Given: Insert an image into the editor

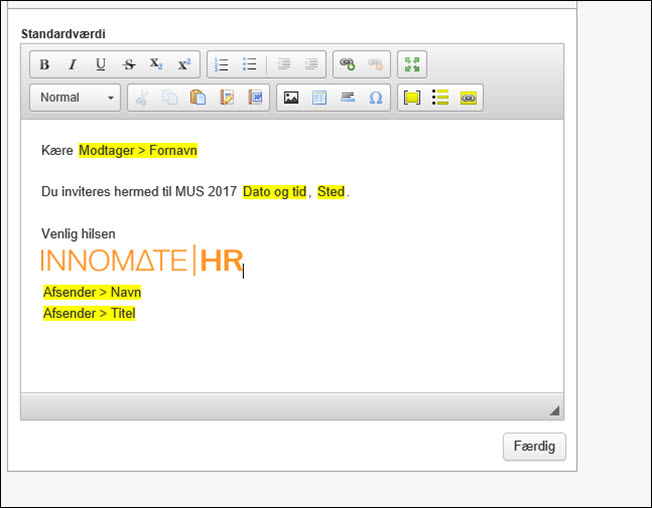Looking at the screenshot, I should pos(291,98).
